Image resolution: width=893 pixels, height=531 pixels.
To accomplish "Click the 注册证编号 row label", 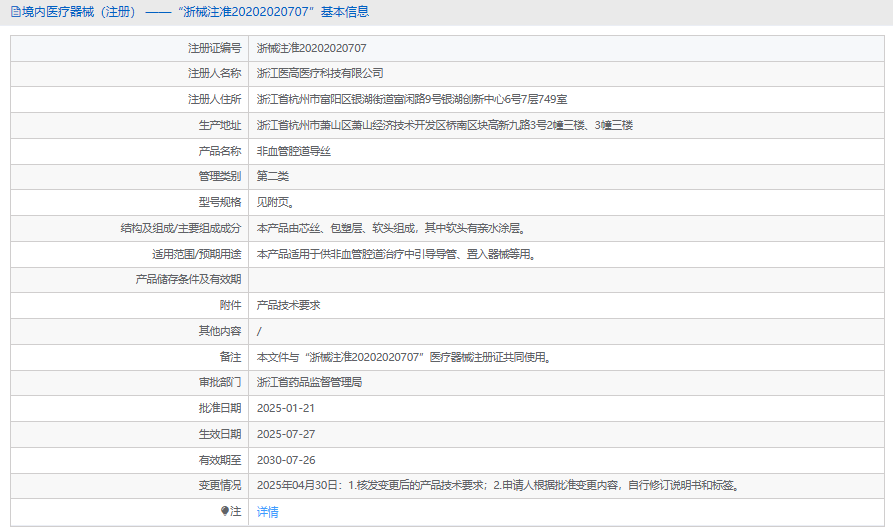I will pyautogui.click(x=215, y=48).
